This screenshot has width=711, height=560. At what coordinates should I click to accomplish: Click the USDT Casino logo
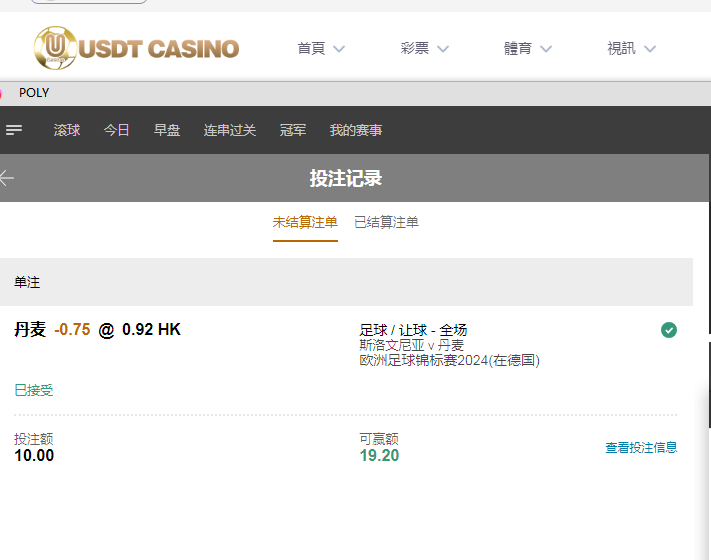[x=136, y=48]
